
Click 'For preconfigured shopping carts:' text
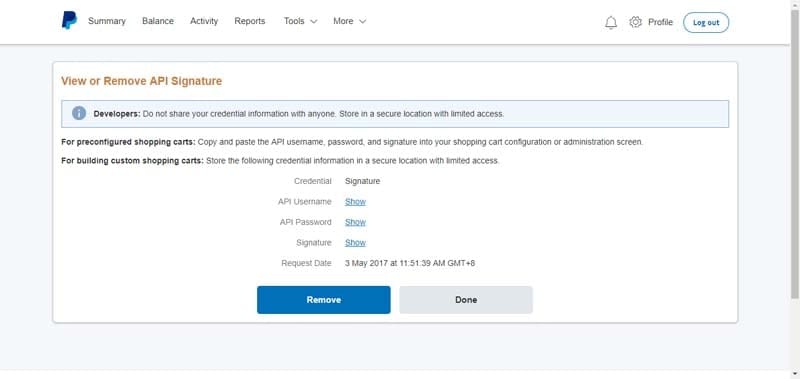coord(128,142)
